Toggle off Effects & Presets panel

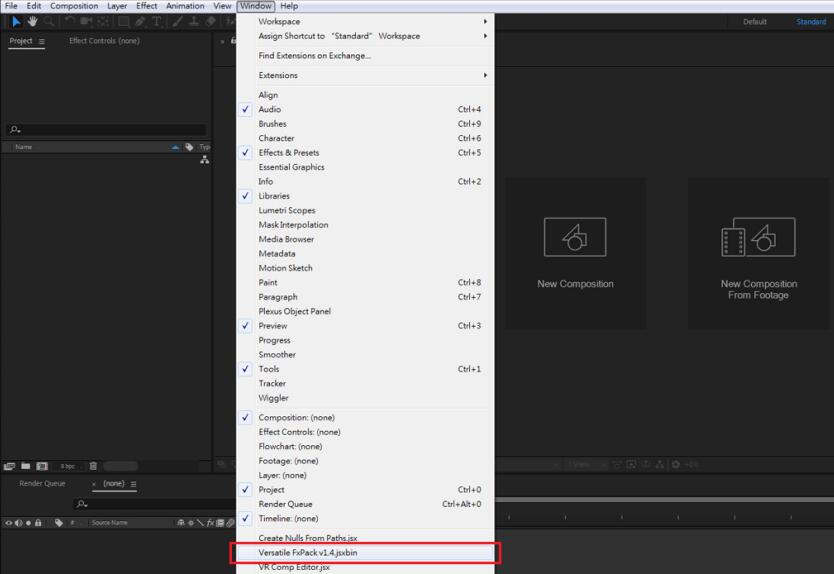click(x=288, y=153)
